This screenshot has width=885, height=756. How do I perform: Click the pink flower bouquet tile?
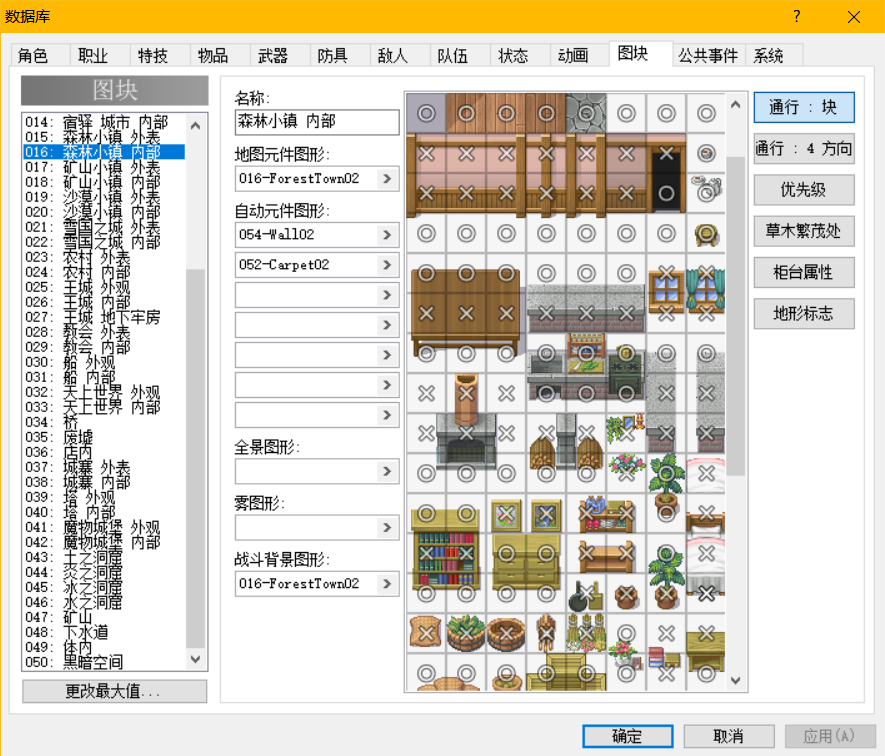point(625,467)
